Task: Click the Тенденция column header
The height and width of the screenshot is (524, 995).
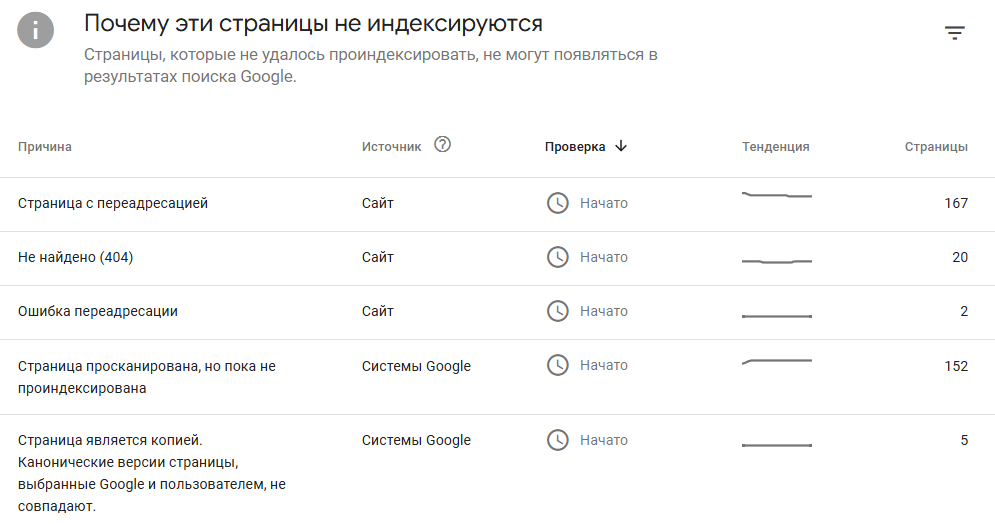Action: coord(776,147)
